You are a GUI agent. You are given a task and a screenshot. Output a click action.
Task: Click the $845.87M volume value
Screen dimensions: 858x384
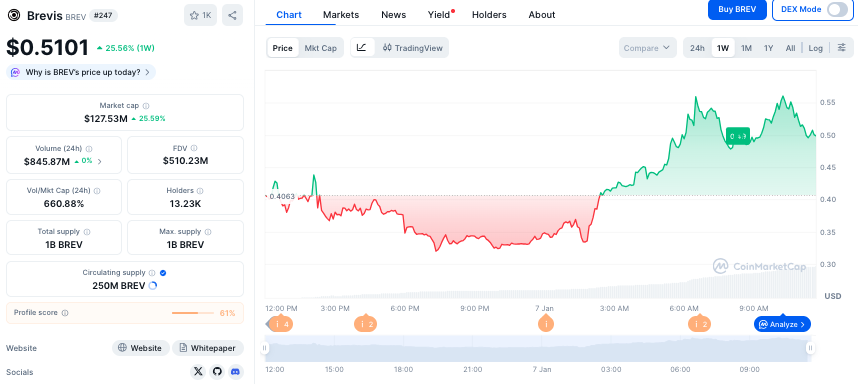(x=47, y=161)
